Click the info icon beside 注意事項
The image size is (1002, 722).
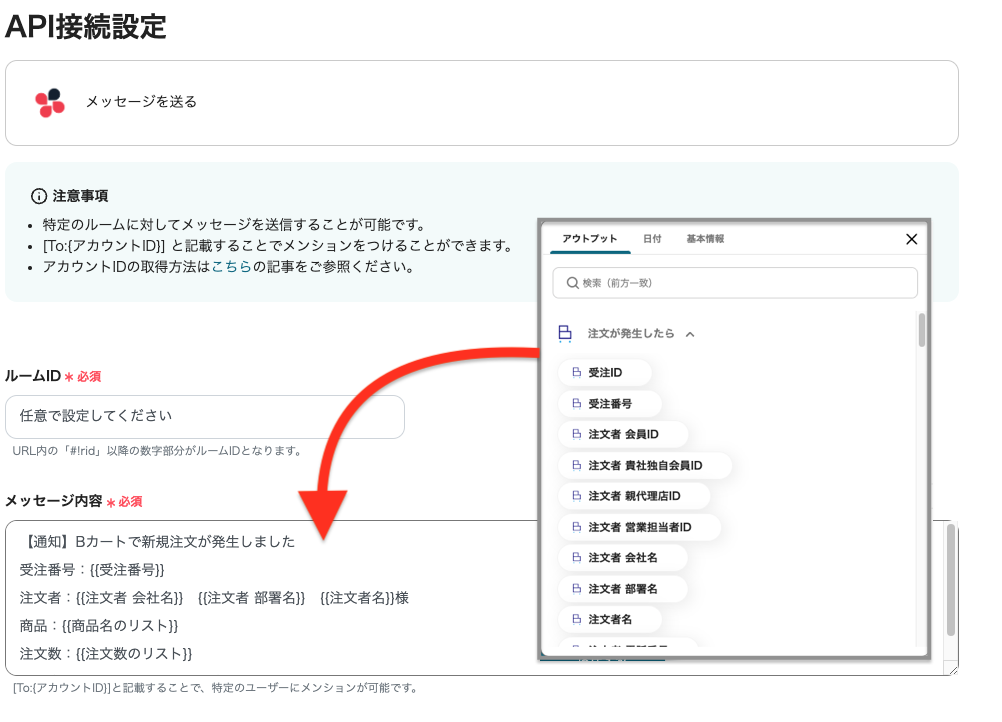point(39,196)
